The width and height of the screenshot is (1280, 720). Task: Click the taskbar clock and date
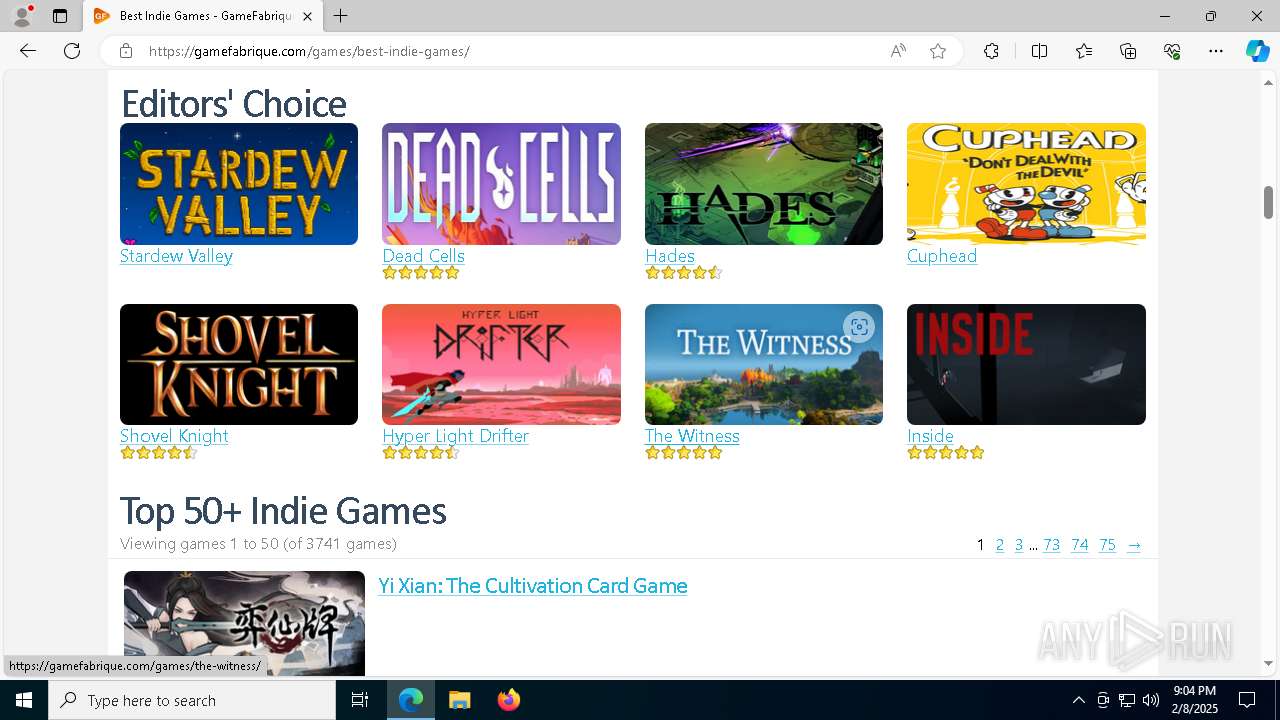pos(1194,700)
